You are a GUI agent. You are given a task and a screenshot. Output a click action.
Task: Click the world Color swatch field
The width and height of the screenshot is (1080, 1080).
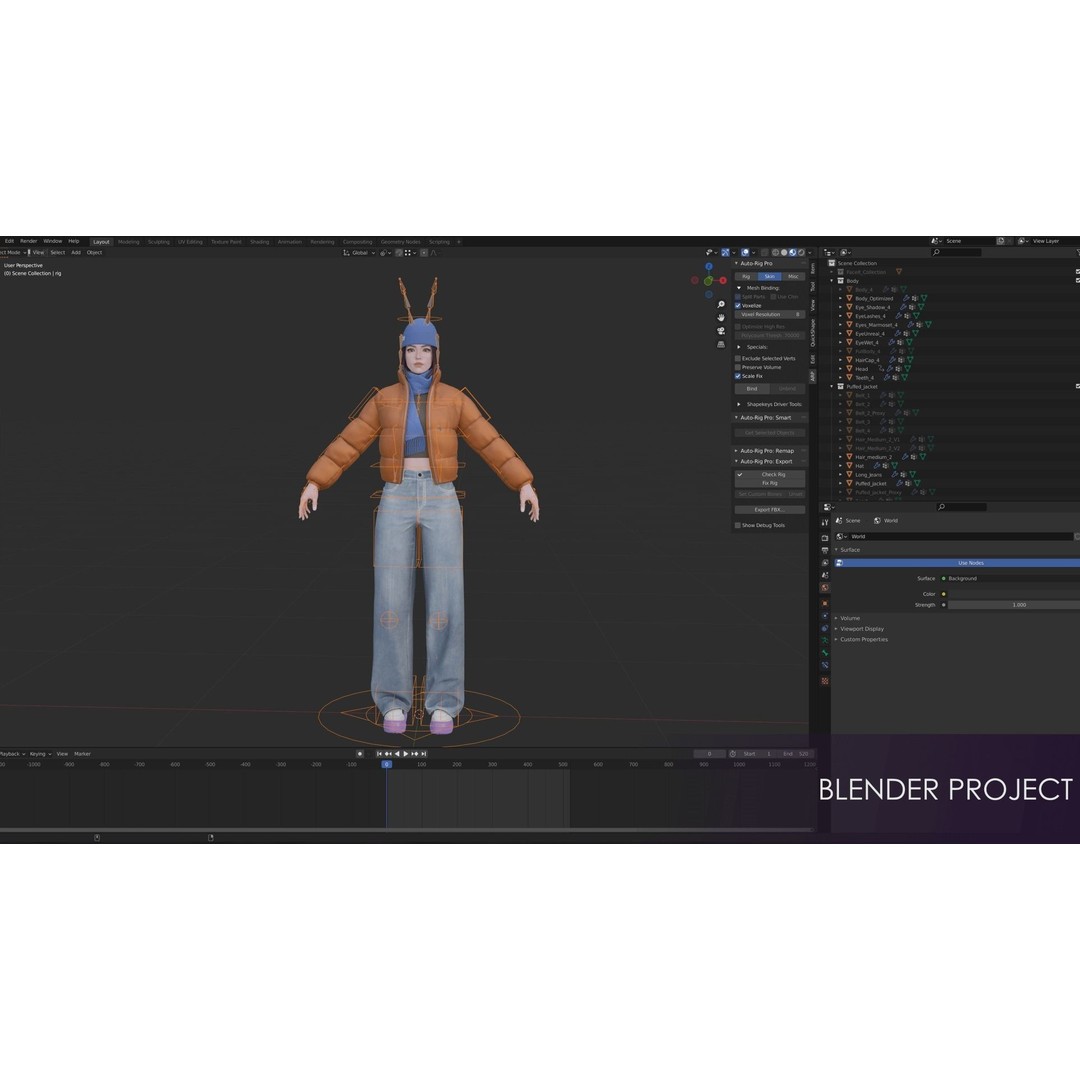coord(1014,594)
